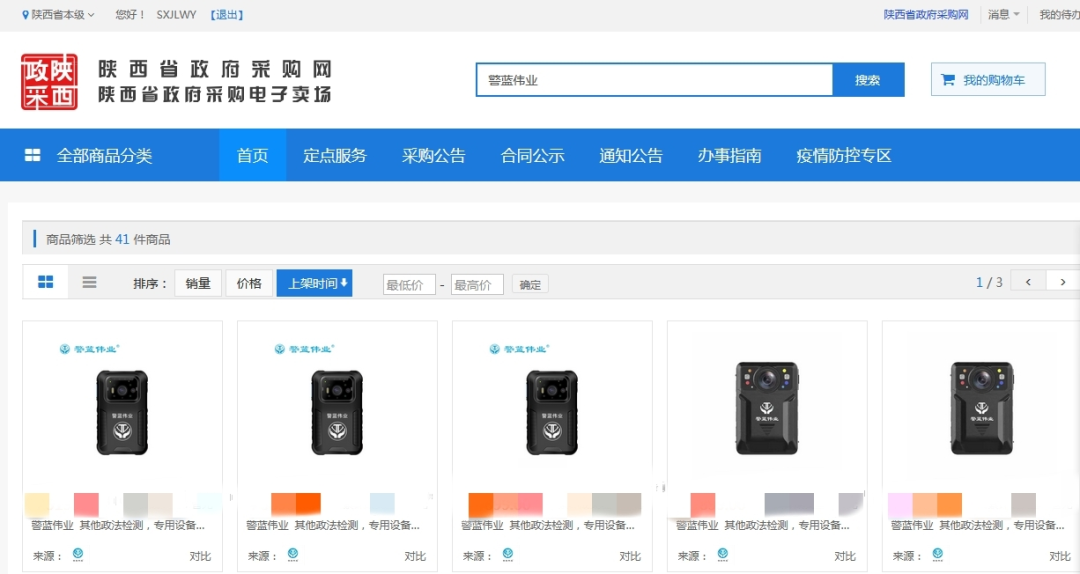Open the 合同公示 menu item
The height and width of the screenshot is (574, 1080).
click(x=532, y=156)
